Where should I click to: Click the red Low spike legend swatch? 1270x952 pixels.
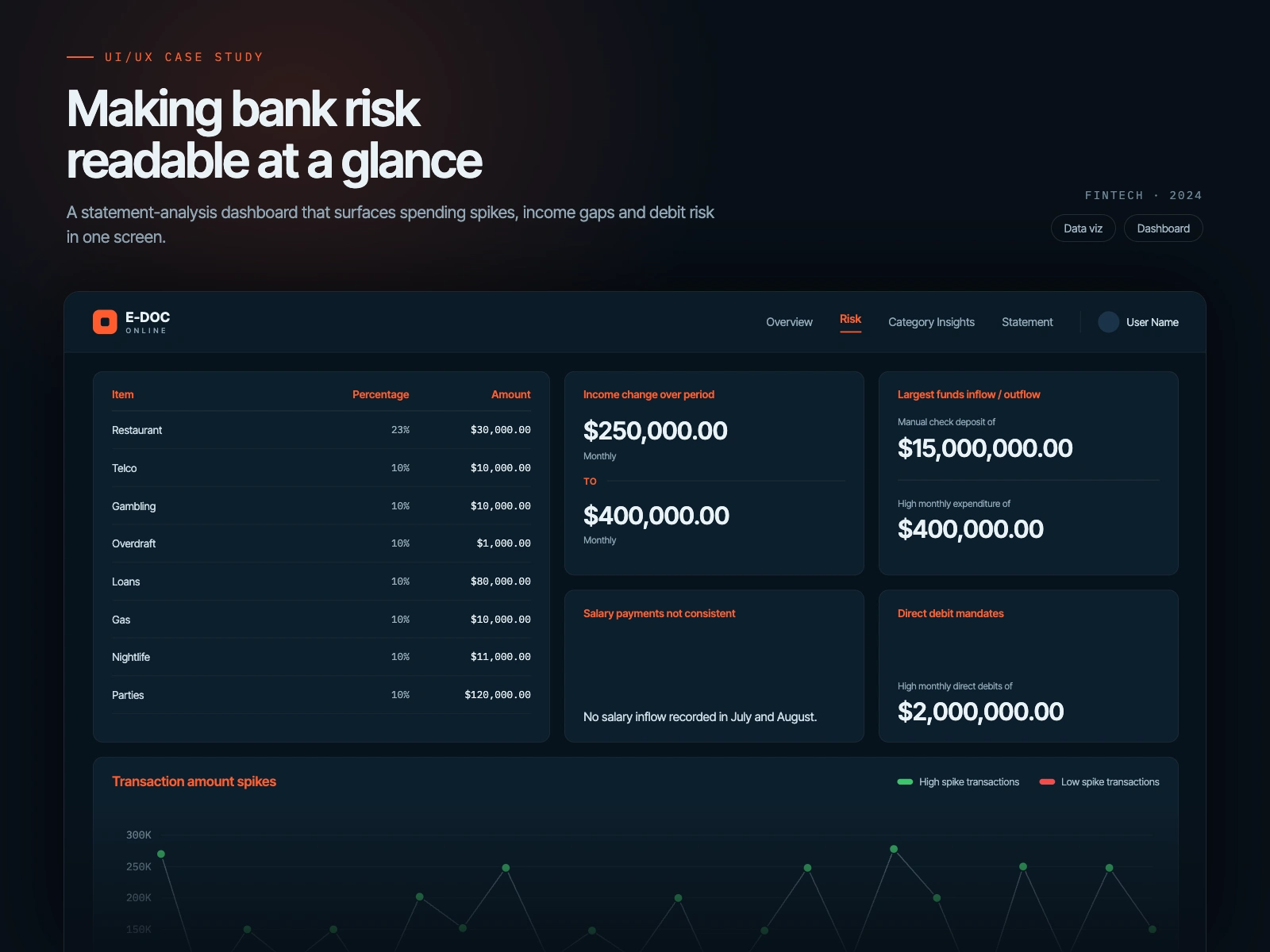pyautogui.click(x=1047, y=782)
